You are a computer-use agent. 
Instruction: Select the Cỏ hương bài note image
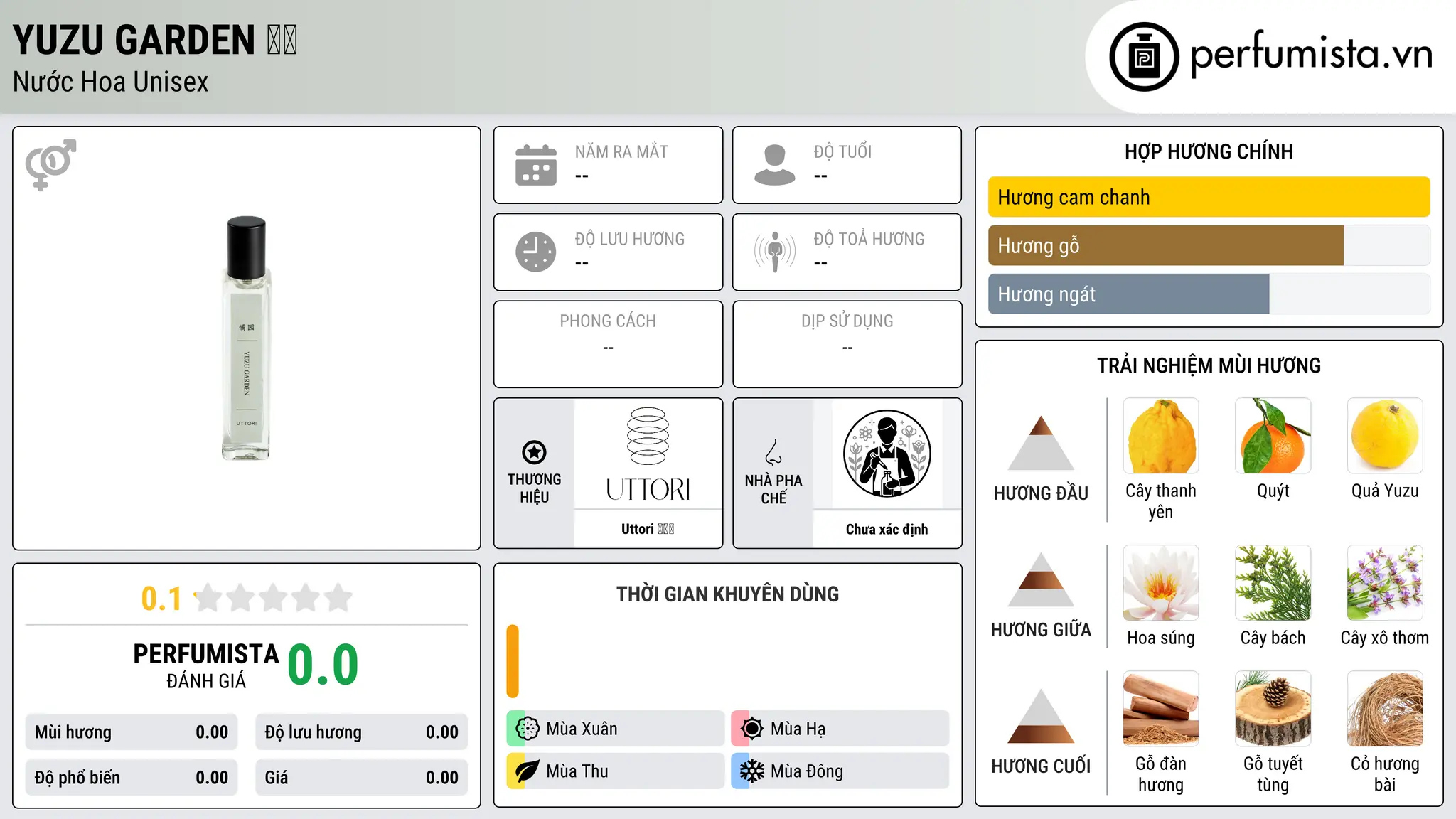1385,709
